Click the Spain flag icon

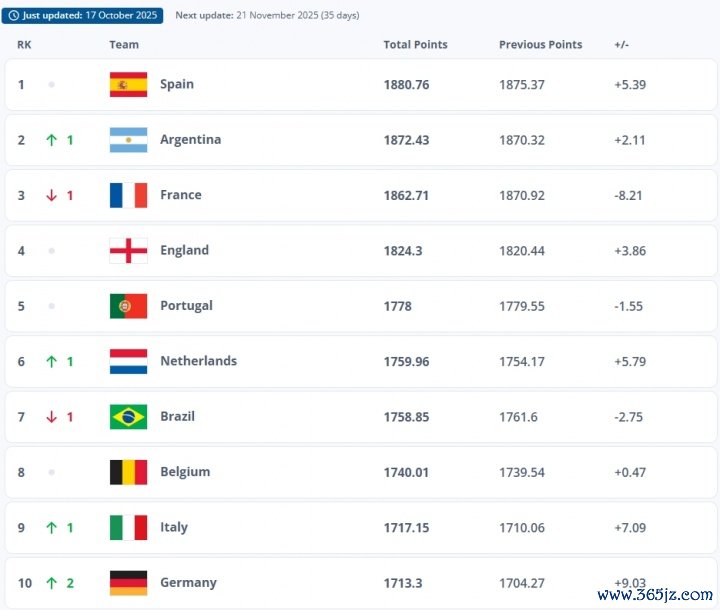pos(128,85)
